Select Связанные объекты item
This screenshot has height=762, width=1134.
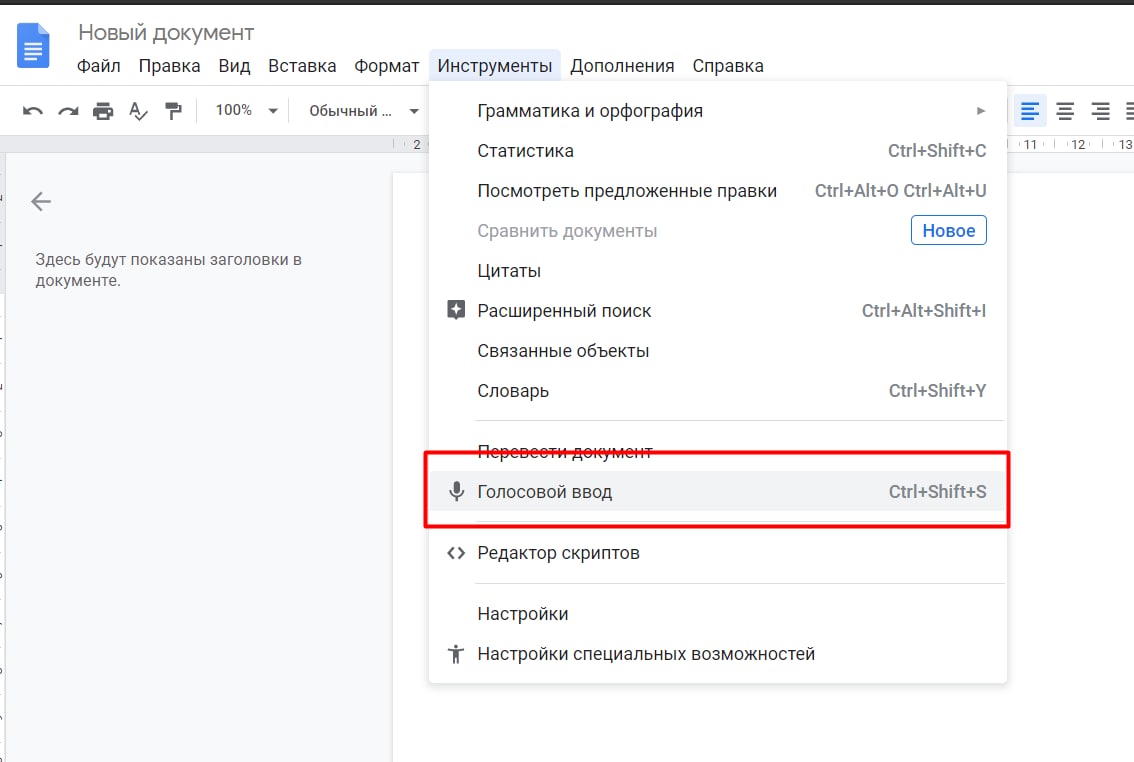(717, 351)
